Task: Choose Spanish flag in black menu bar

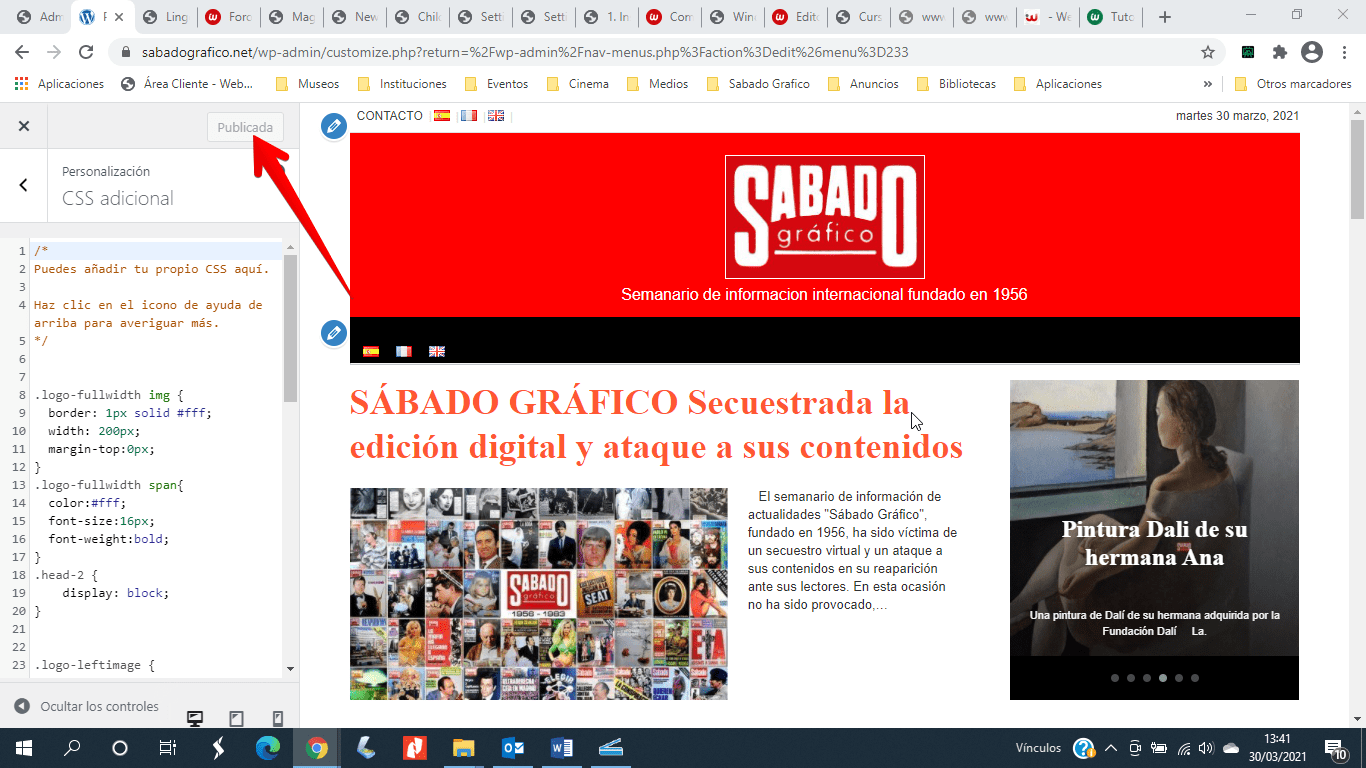Action: click(371, 351)
